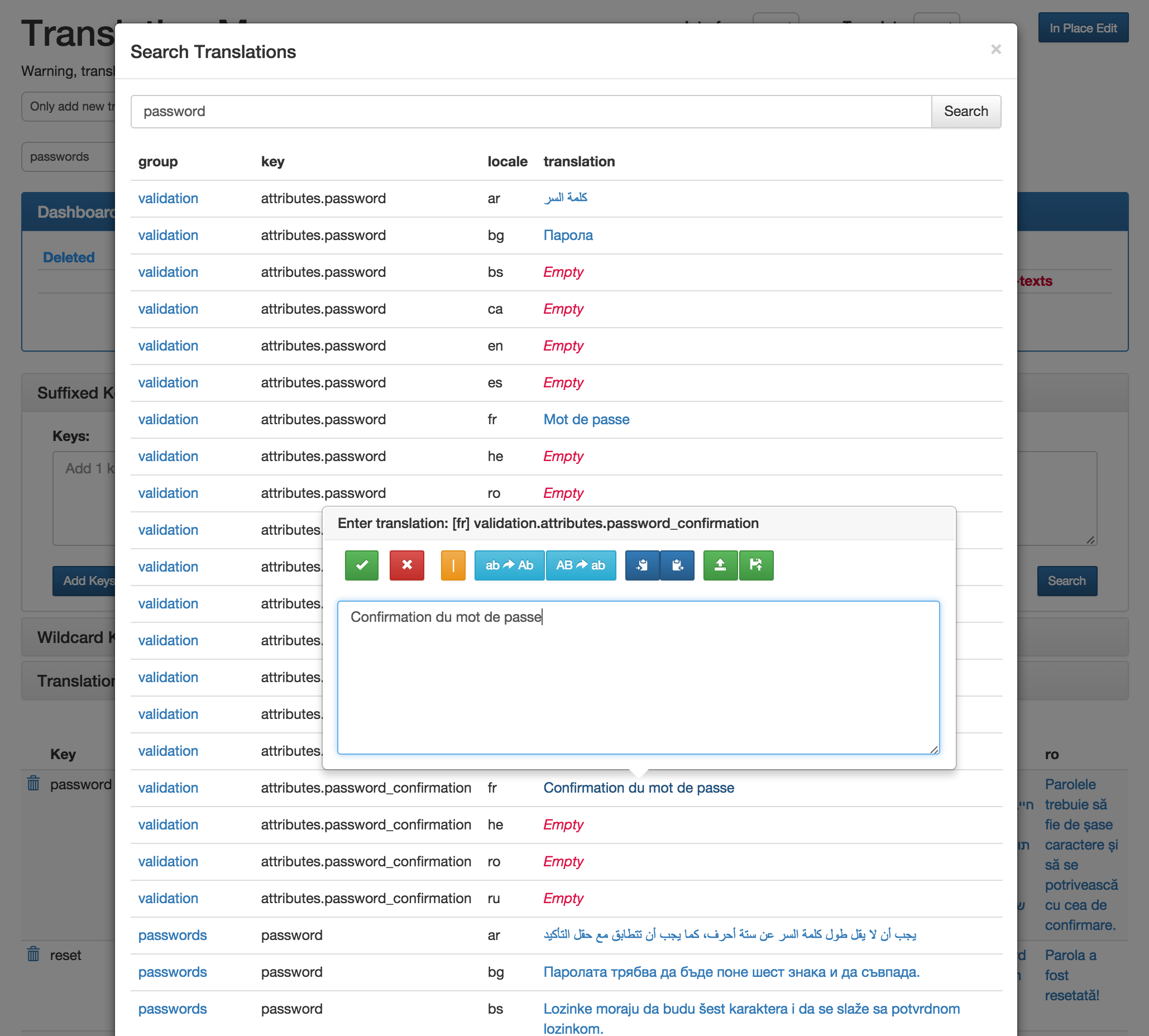Click the paste-into-clipboard icon button
The width and height of the screenshot is (1149, 1036).
642,565
